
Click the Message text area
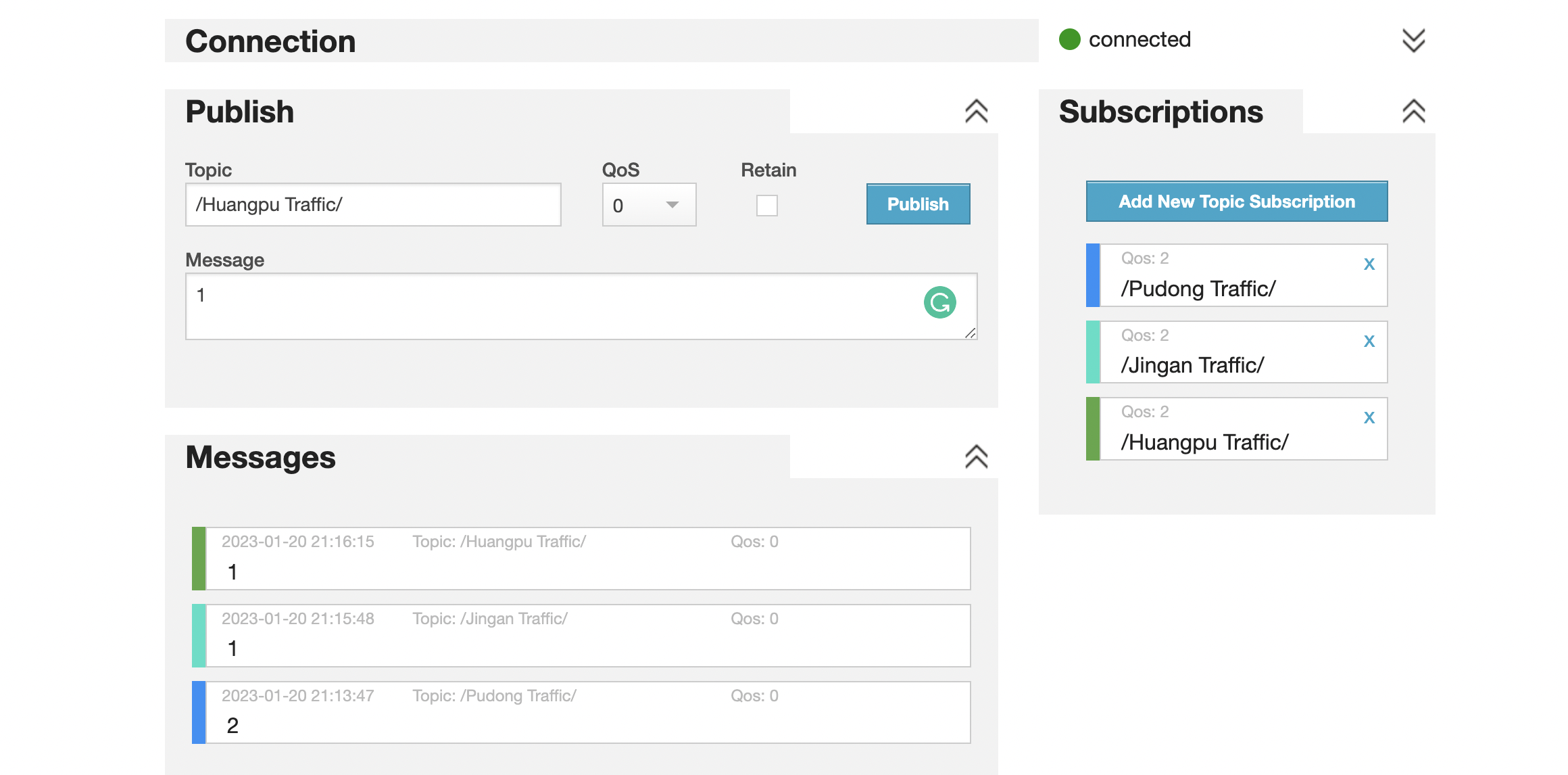581,306
